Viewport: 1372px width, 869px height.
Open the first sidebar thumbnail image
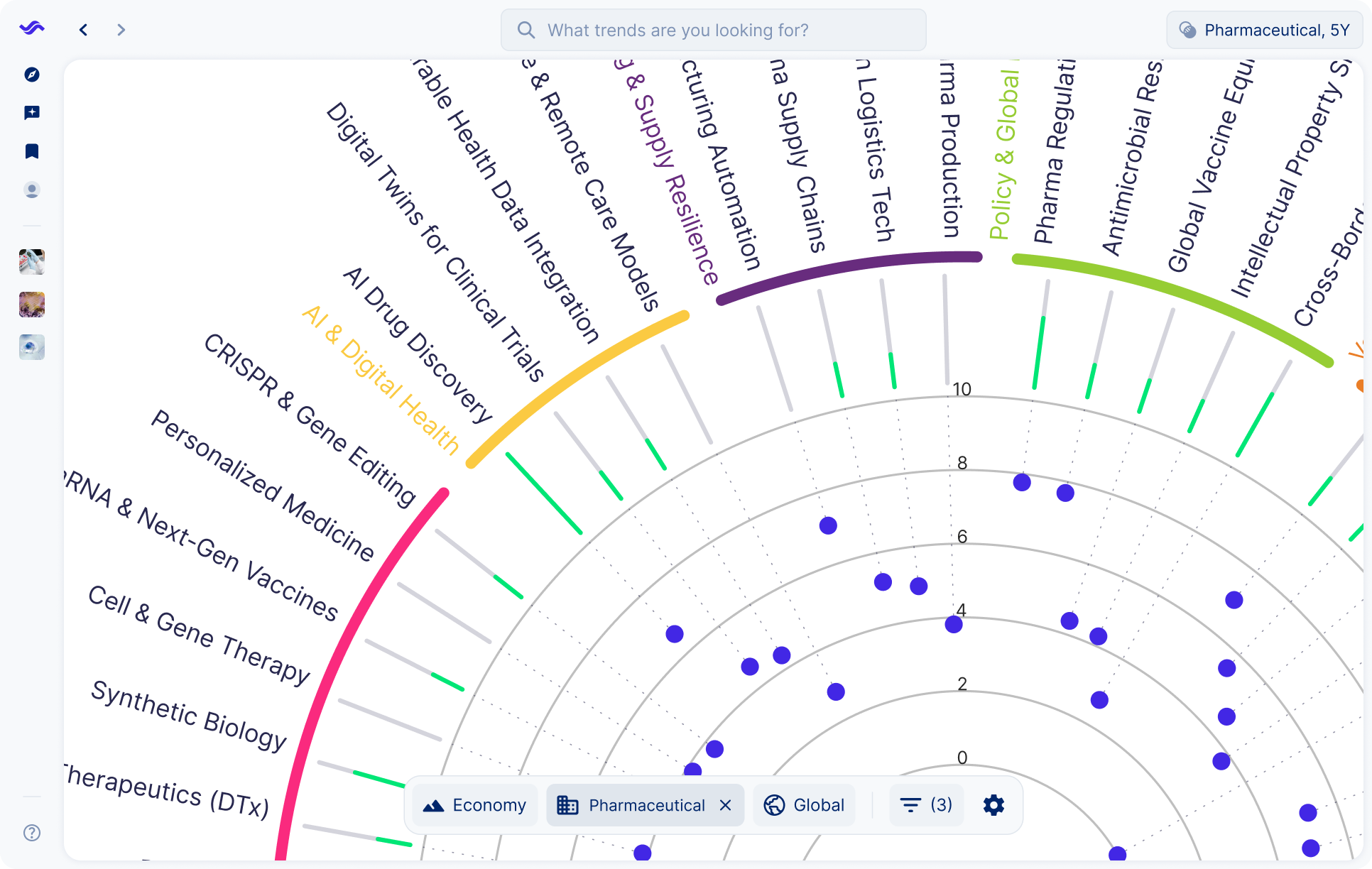coord(32,262)
